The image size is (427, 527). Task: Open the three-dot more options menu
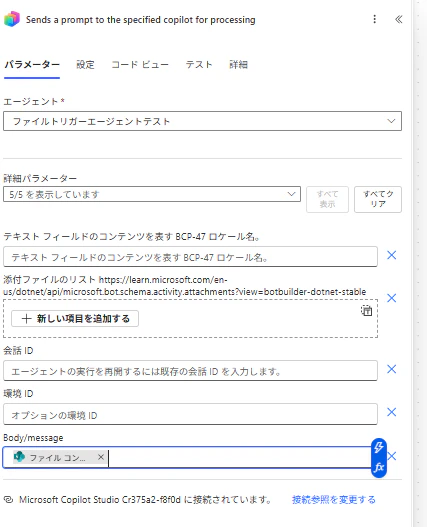[375, 19]
